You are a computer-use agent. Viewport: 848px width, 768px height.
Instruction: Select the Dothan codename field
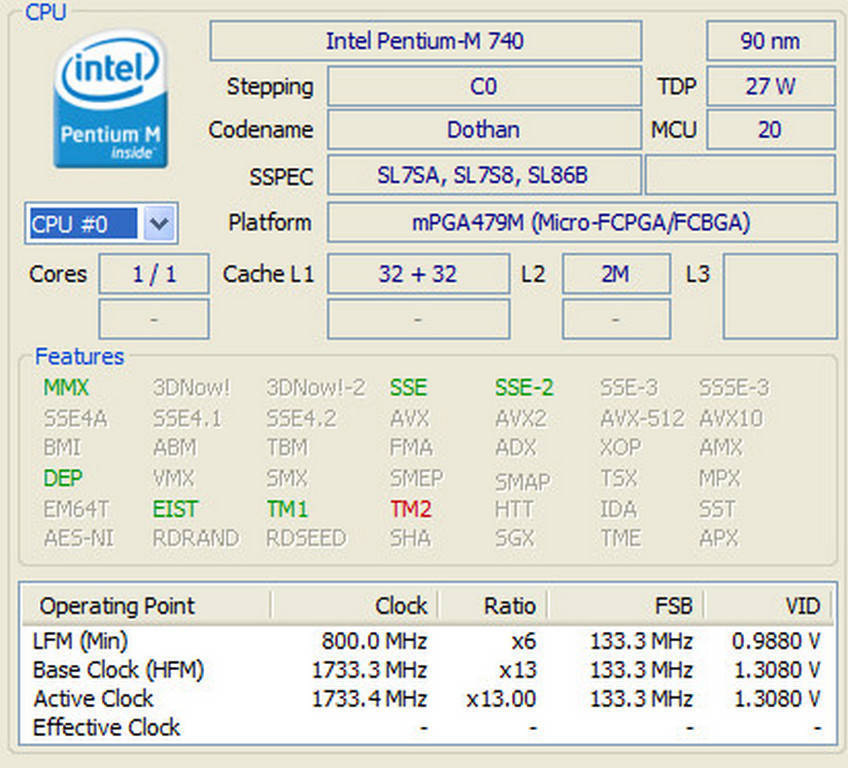(483, 130)
